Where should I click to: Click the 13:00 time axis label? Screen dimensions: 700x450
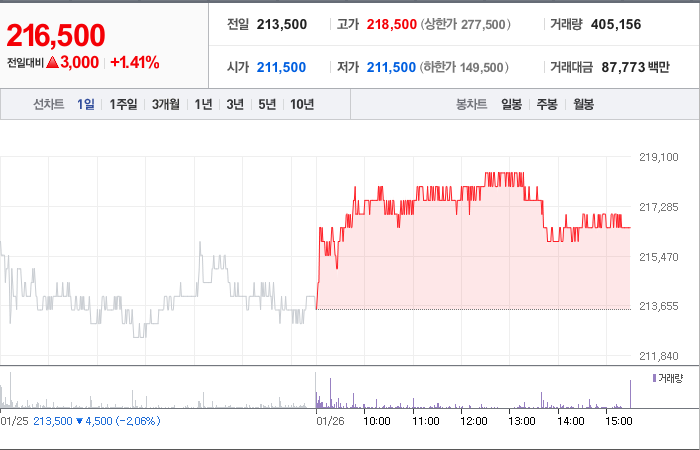(x=522, y=421)
